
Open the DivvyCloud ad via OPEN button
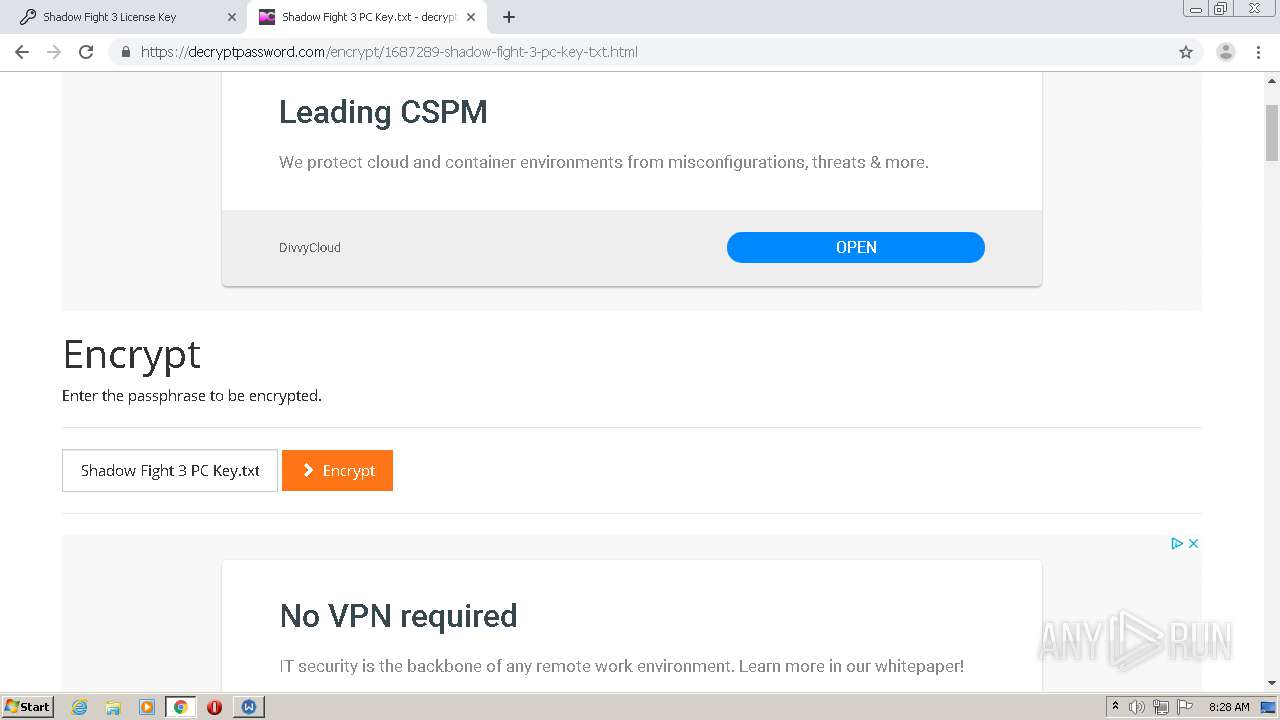point(856,247)
